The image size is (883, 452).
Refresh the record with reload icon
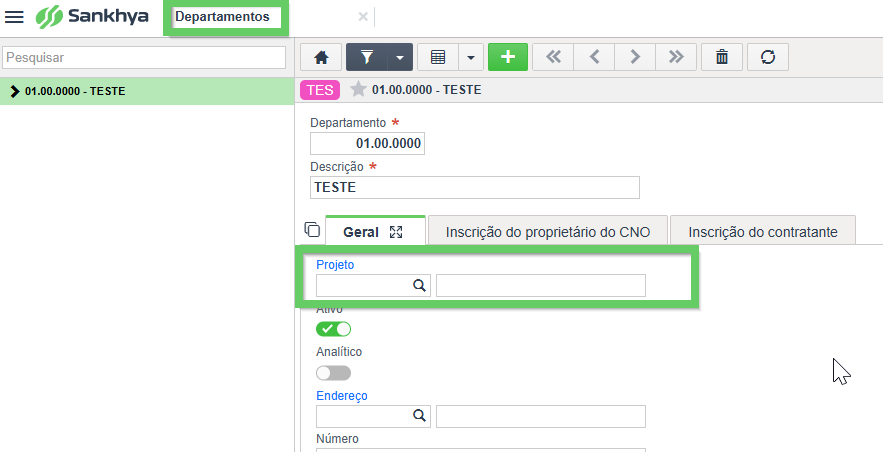click(768, 57)
